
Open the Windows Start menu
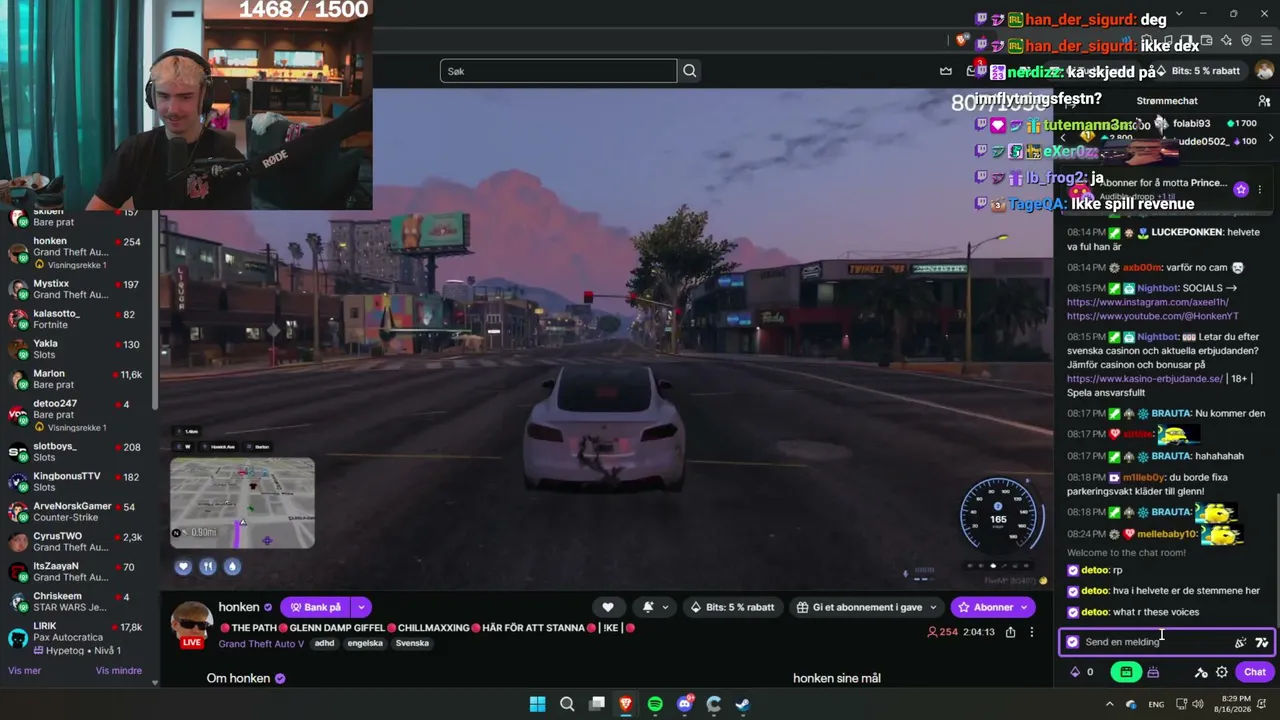click(x=537, y=704)
